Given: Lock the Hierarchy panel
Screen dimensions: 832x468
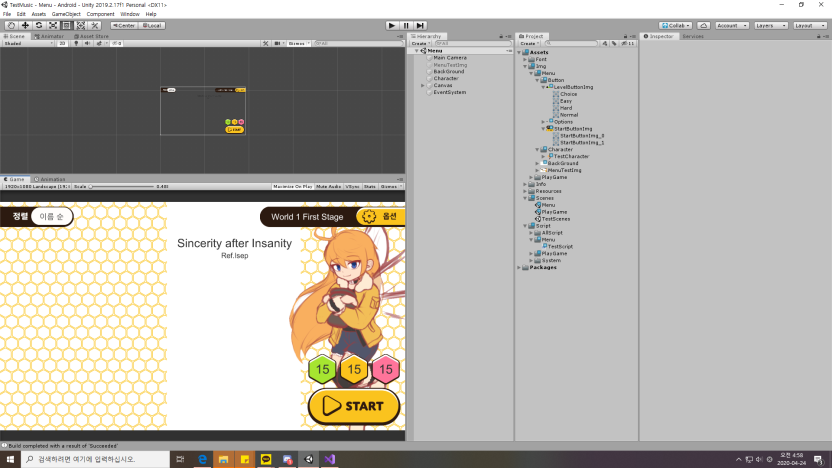Looking at the screenshot, I should coord(501,37).
